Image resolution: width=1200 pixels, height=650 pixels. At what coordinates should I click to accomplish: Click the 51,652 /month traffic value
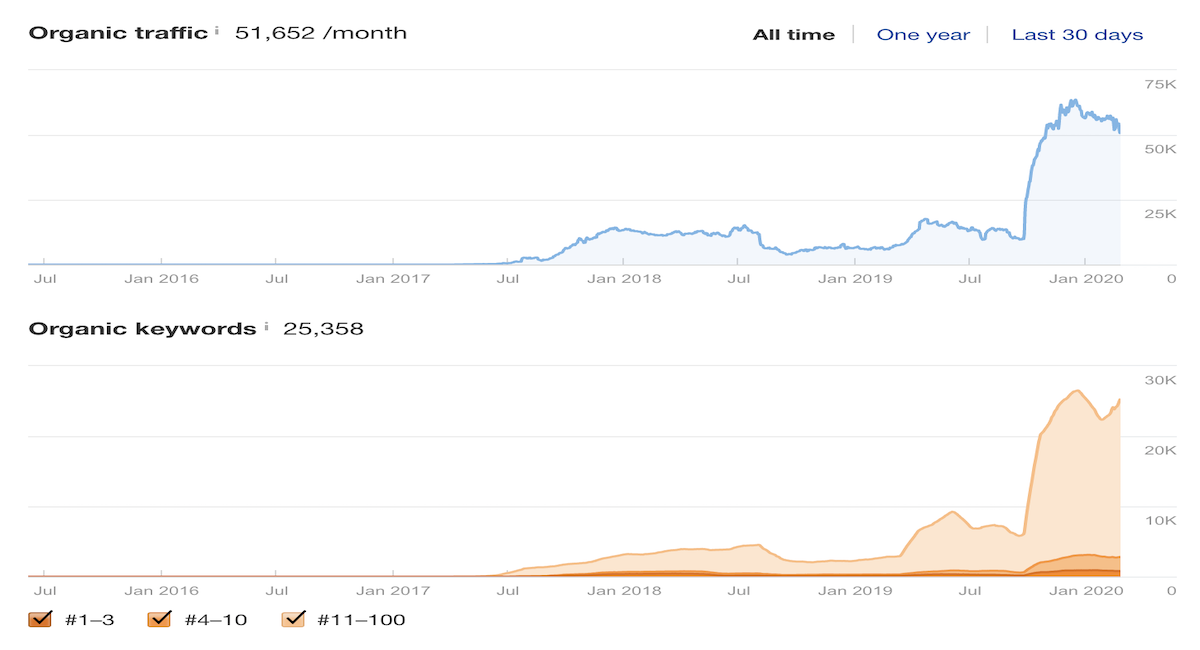[x=321, y=32]
